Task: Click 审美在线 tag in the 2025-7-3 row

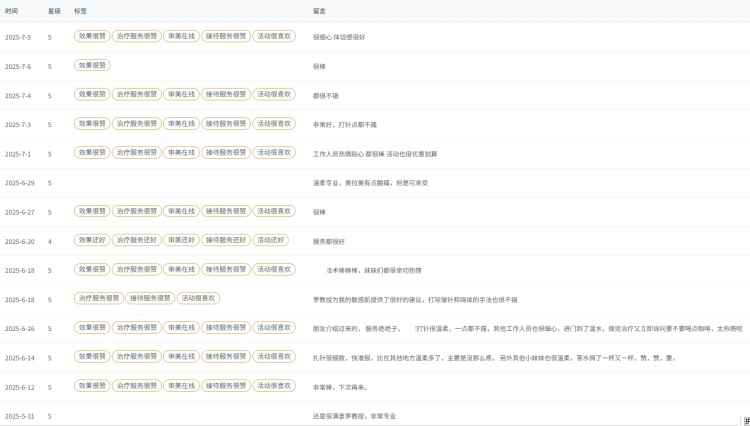Action: (181, 123)
